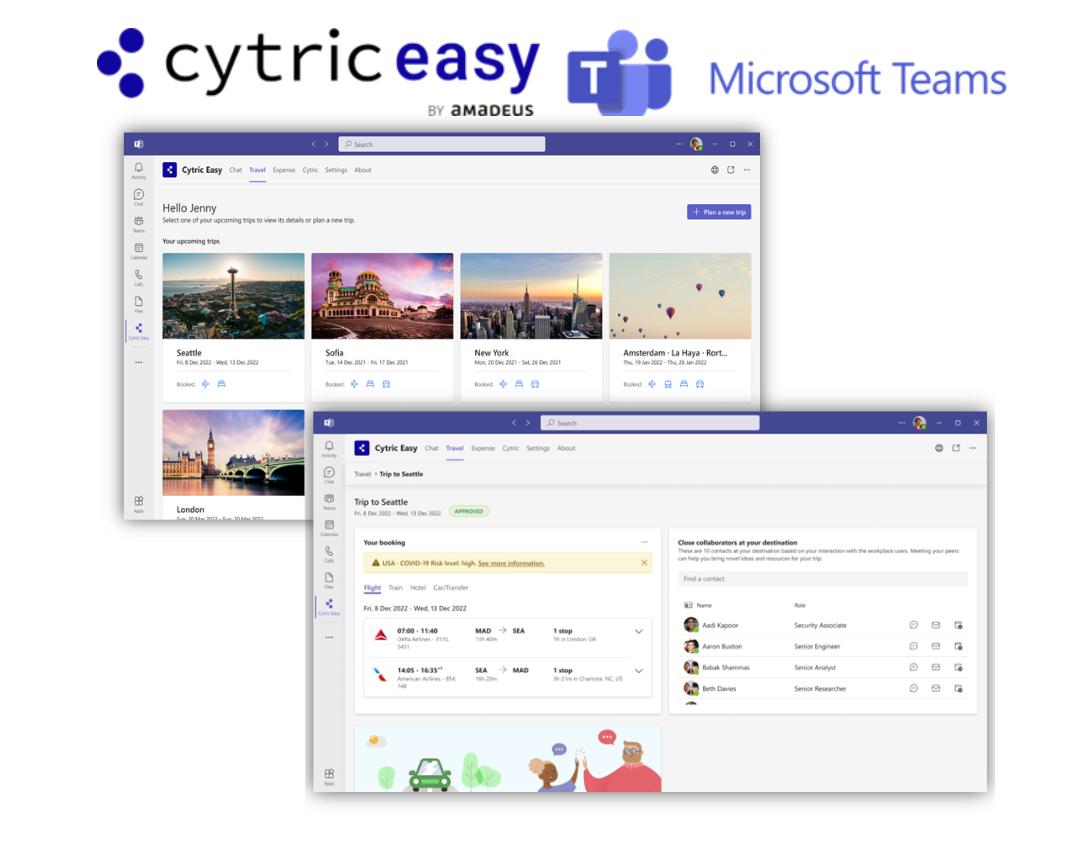
Task: Click the Search box in Trip to Seattle window
Action: (x=650, y=423)
